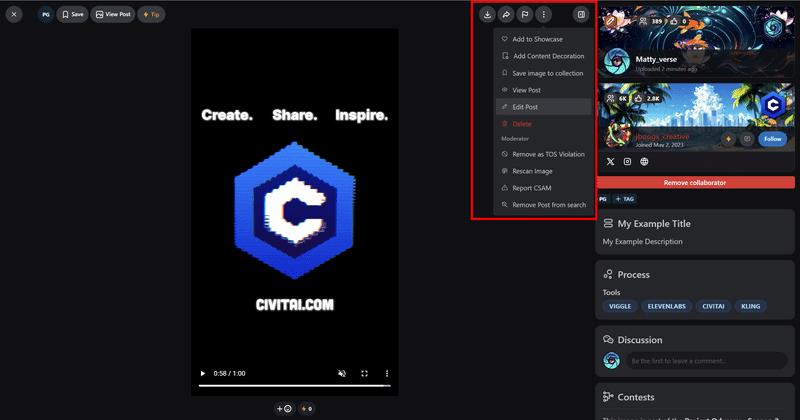
Task: Click Remove collaborator button
Action: tap(695, 183)
